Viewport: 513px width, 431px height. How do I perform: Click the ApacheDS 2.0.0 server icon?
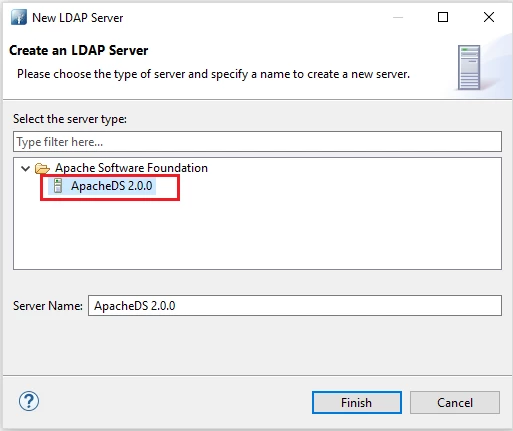click(58, 186)
